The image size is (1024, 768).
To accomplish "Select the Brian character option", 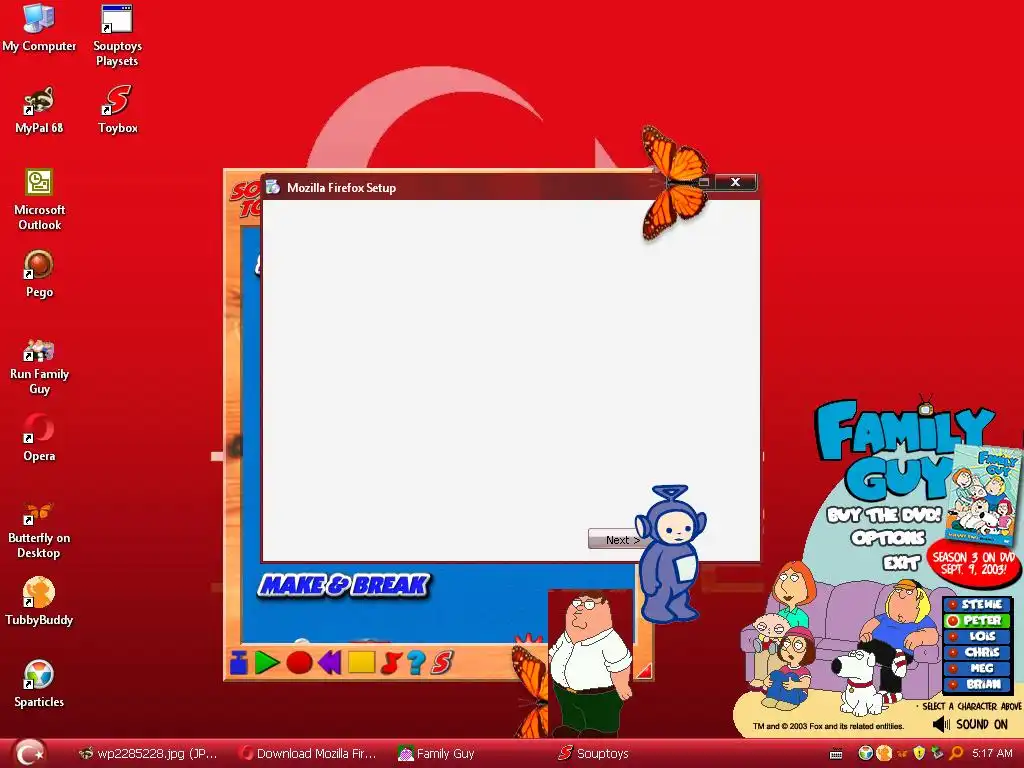I will (977, 684).
